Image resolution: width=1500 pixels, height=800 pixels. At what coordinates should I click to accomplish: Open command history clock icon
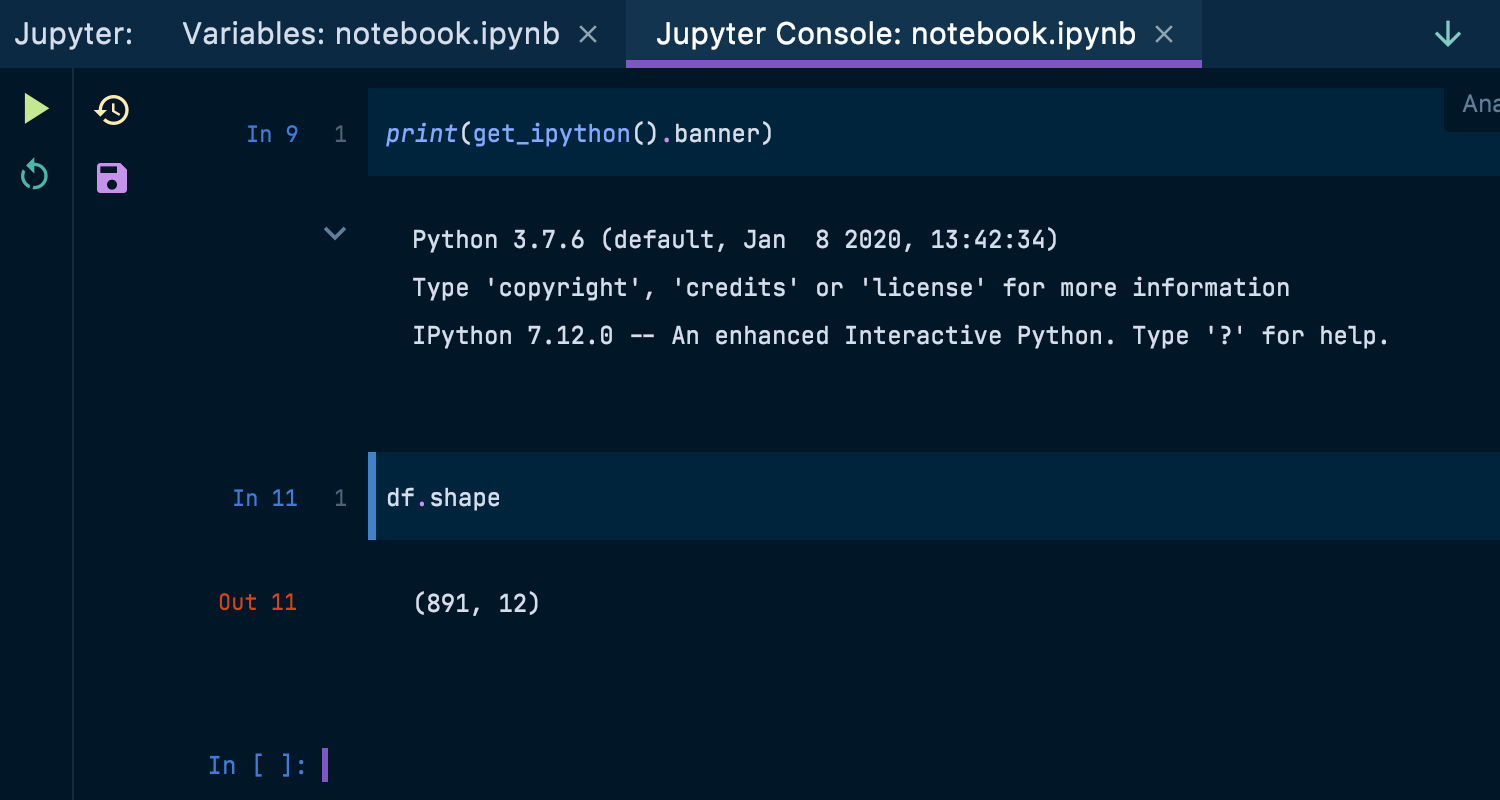(112, 109)
